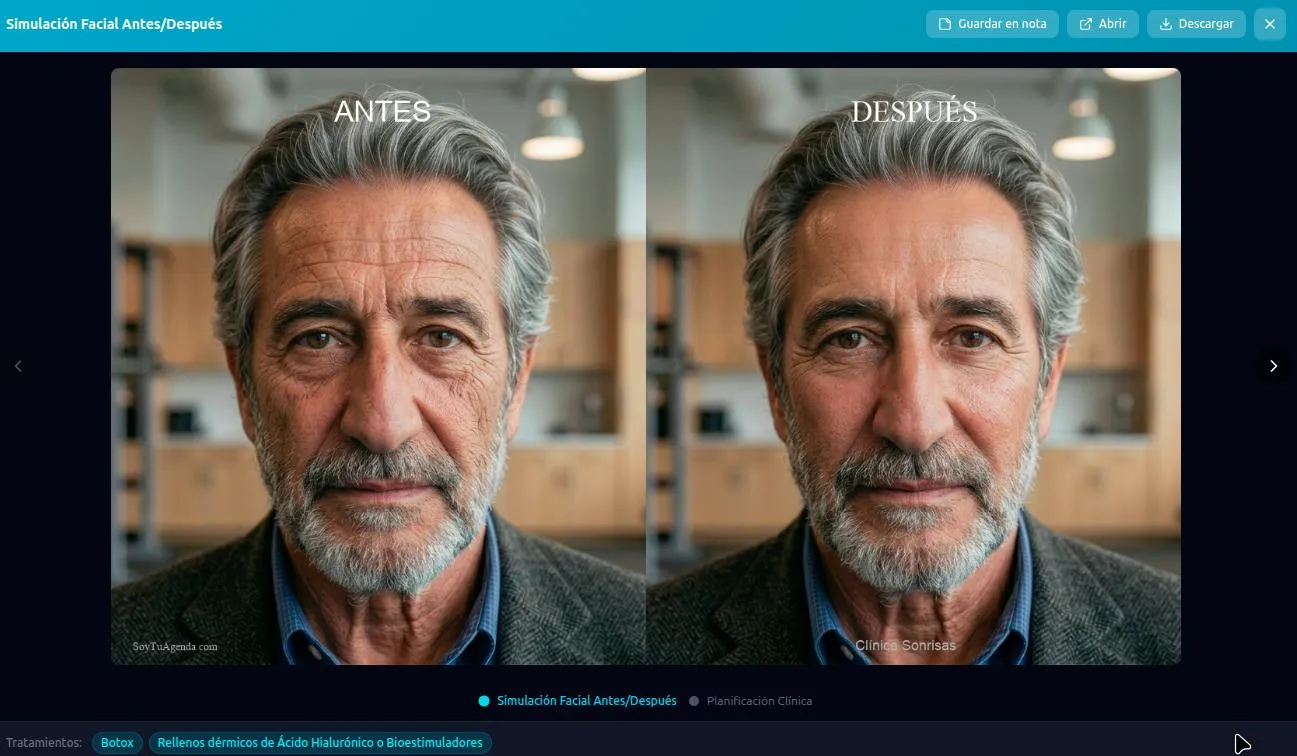Click the Rellenos dérmicos de Ácido Hialurónico tag

(320, 743)
